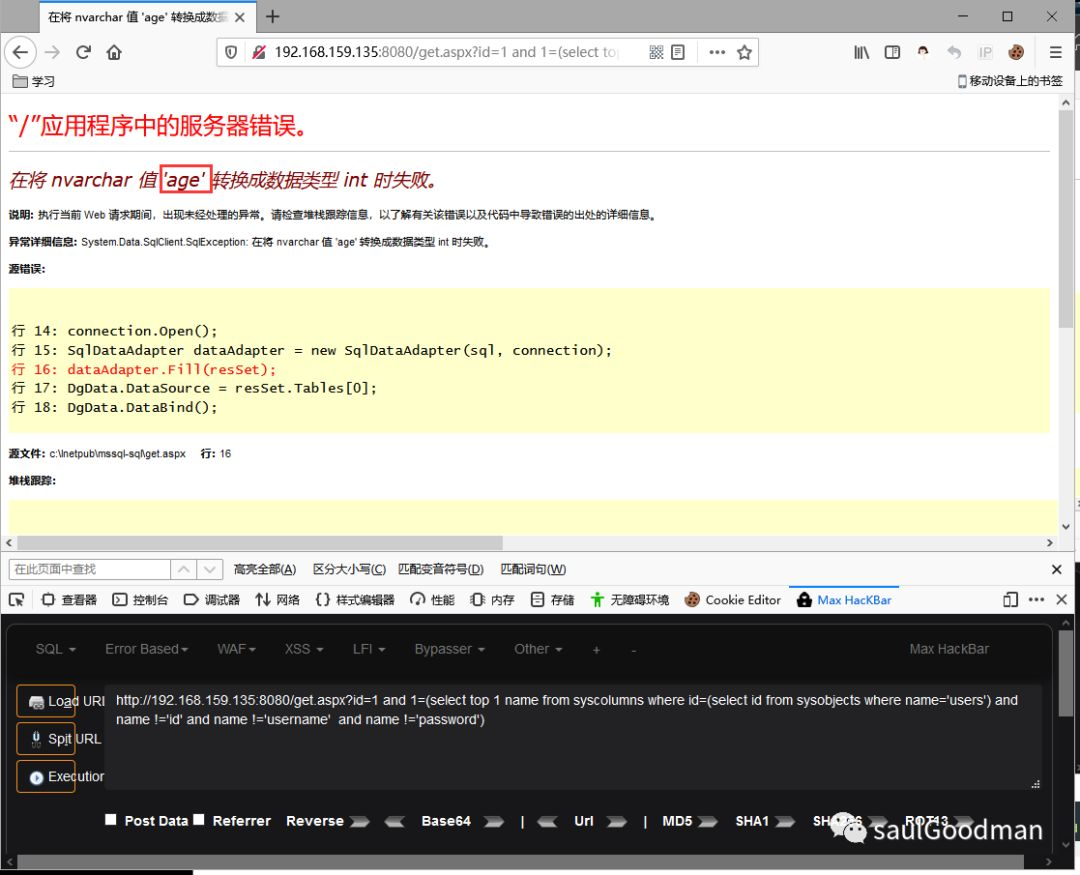The width and height of the screenshot is (1080, 875).
Task: Open 无障碍环境 Accessibility tab
Action: pyautogui.click(x=630, y=600)
